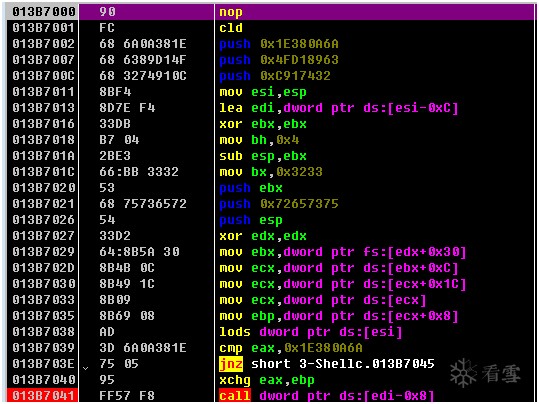Select hex byte AD
Screen dimensions: 539x404
point(107,331)
